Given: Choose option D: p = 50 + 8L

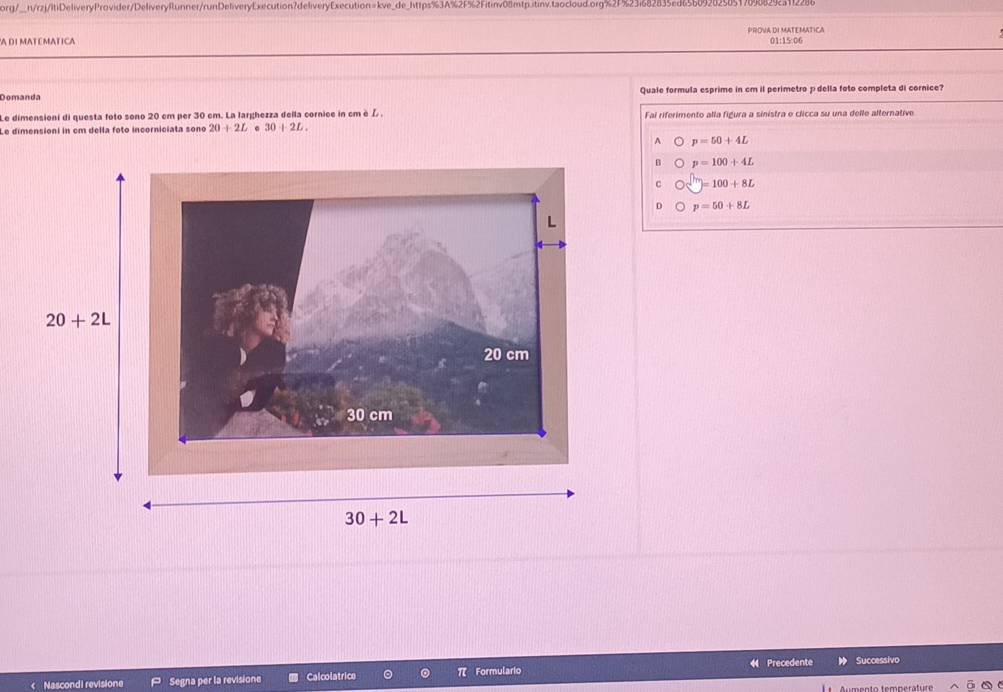Looking at the screenshot, I should tap(679, 206).
